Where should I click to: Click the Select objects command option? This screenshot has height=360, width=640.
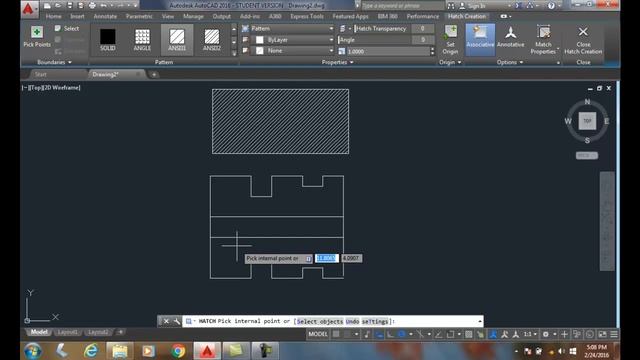tap(320, 321)
